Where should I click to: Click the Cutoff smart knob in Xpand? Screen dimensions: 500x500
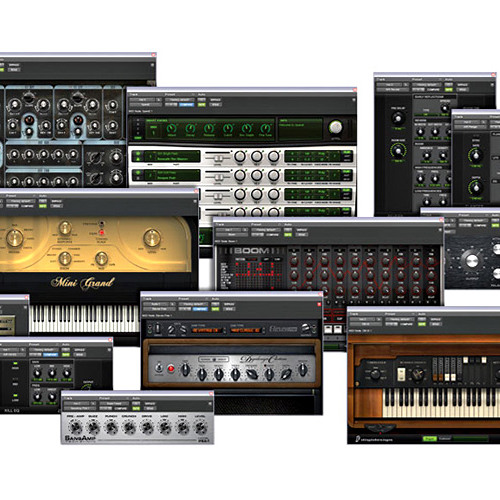(x=228, y=128)
